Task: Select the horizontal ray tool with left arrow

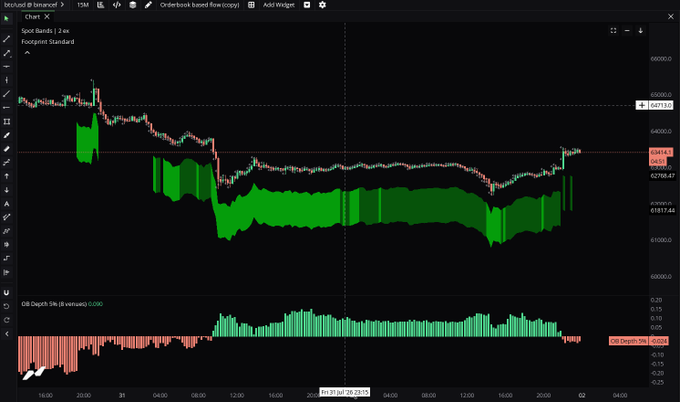Action: pyautogui.click(x=7, y=108)
